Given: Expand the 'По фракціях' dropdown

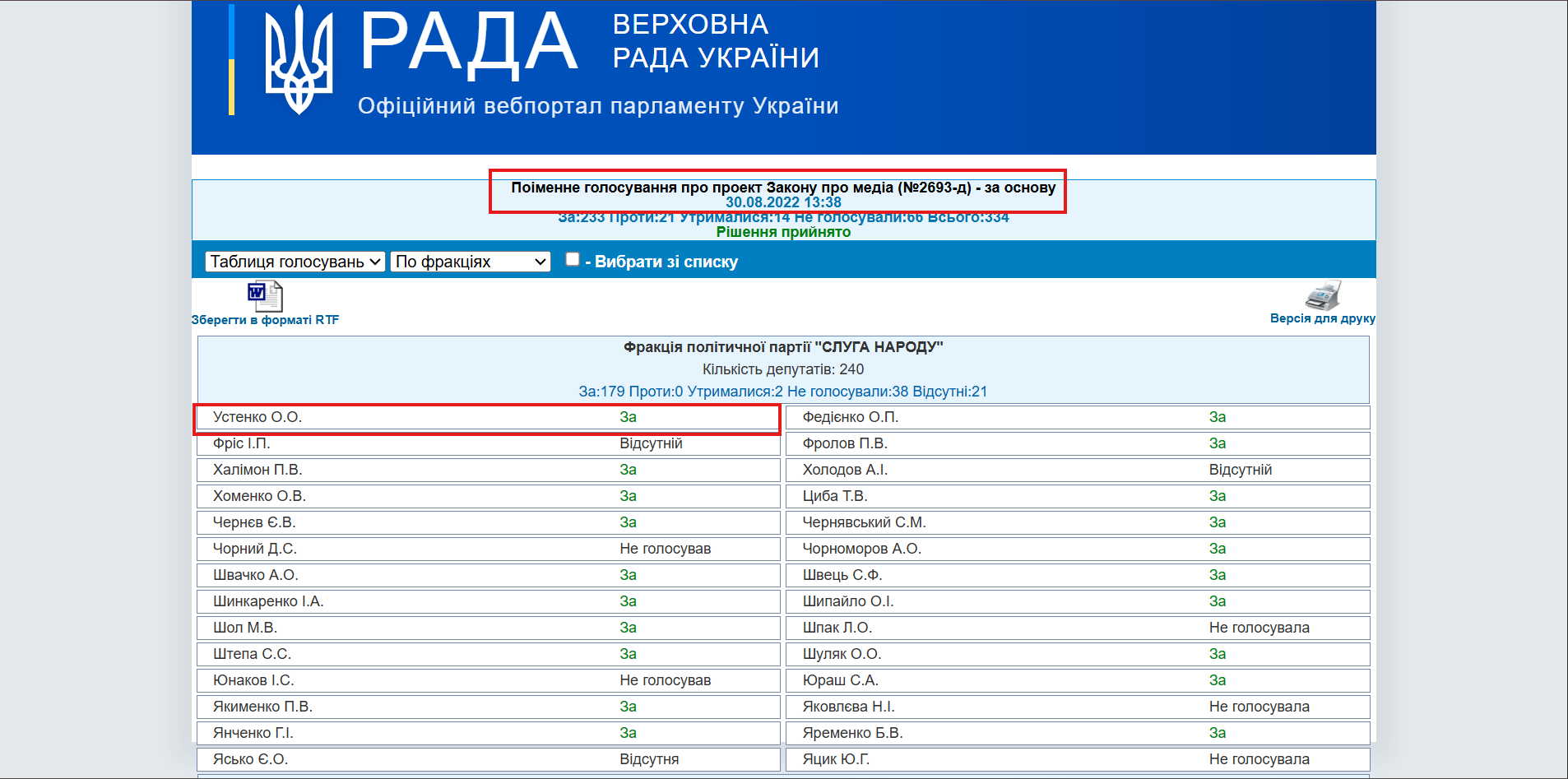Looking at the screenshot, I should (x=471, y=262).
